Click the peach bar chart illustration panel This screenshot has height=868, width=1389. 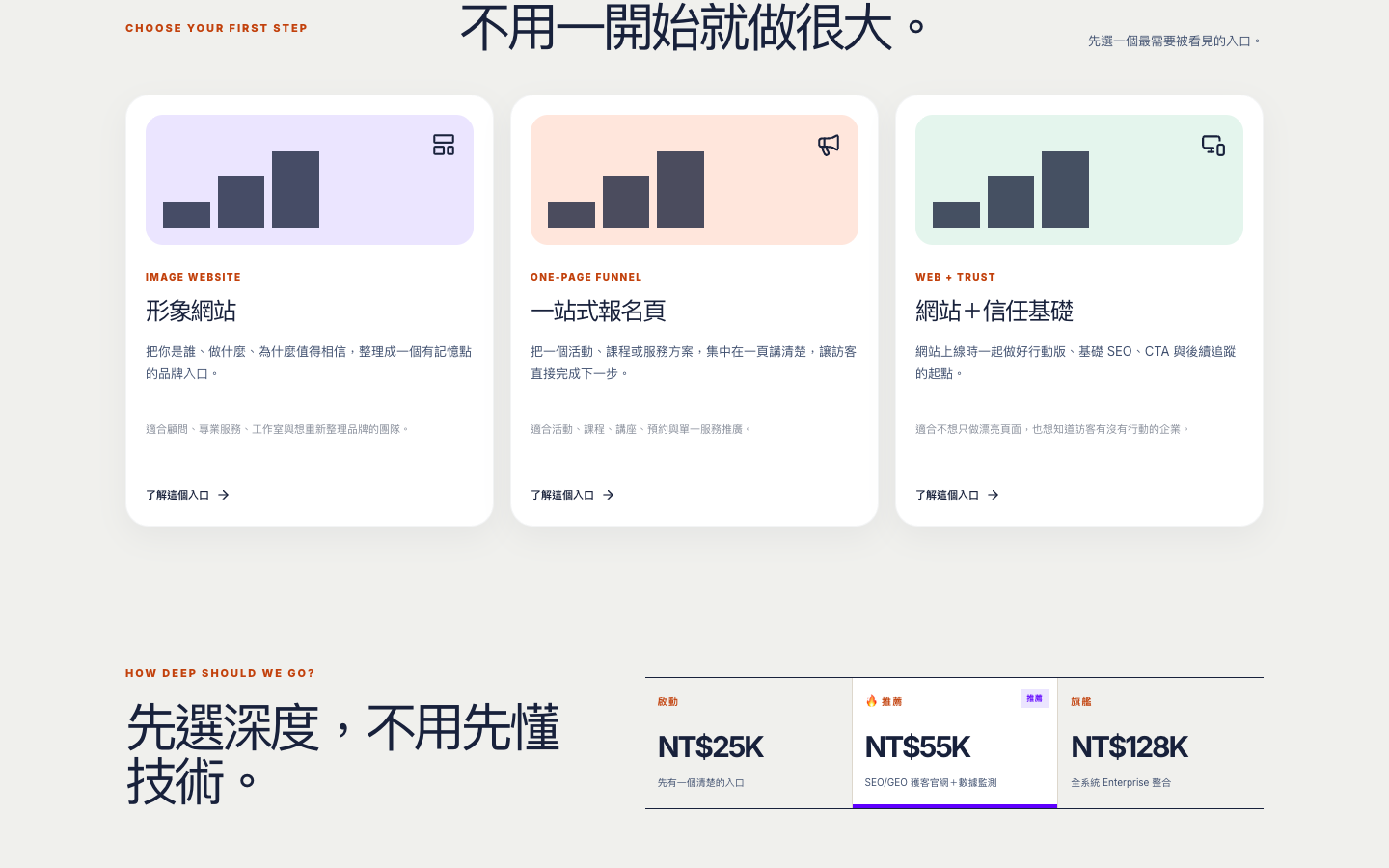point(694,179)
